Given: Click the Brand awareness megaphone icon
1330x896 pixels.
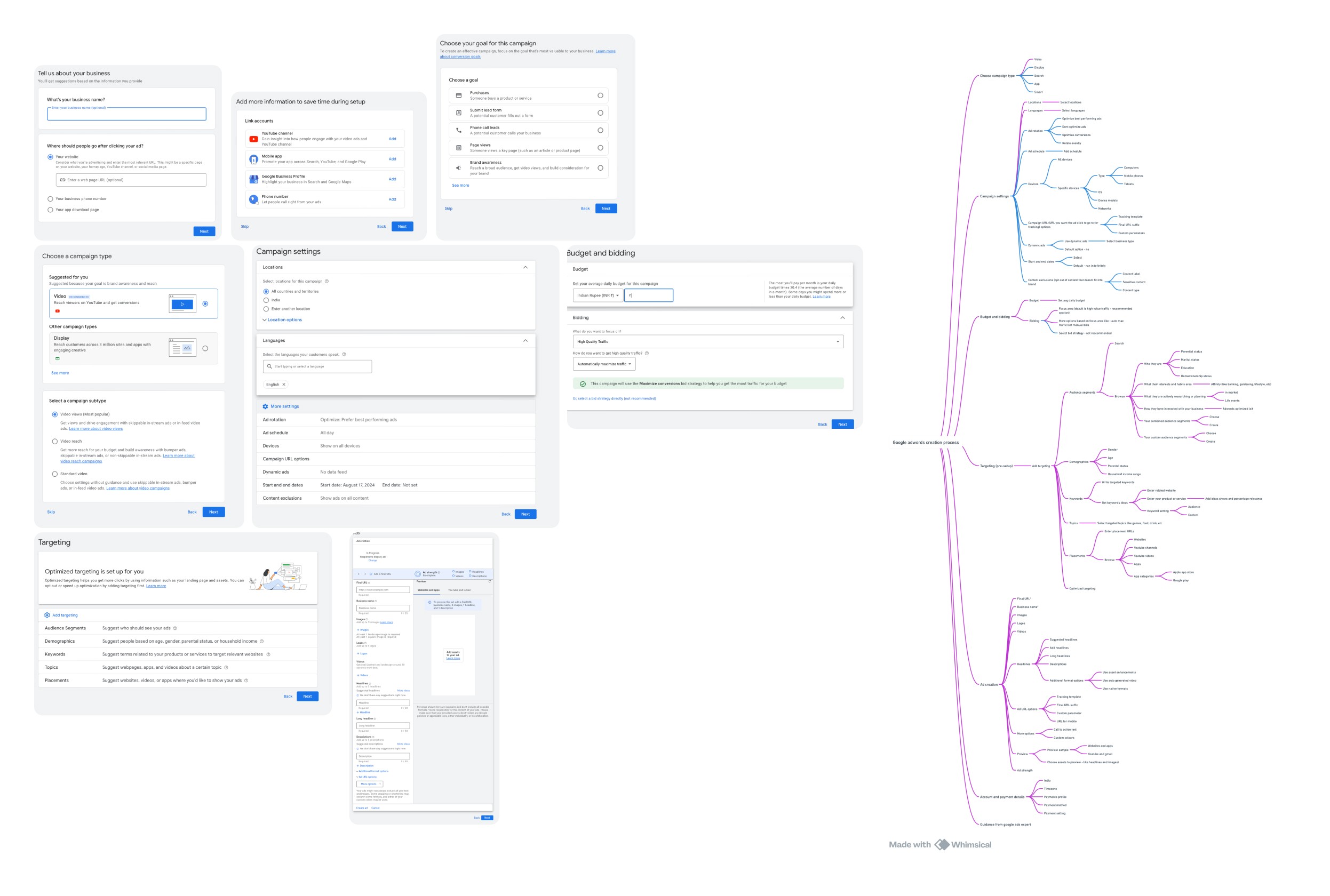Looking at the screenshot, I should point(458,168).
